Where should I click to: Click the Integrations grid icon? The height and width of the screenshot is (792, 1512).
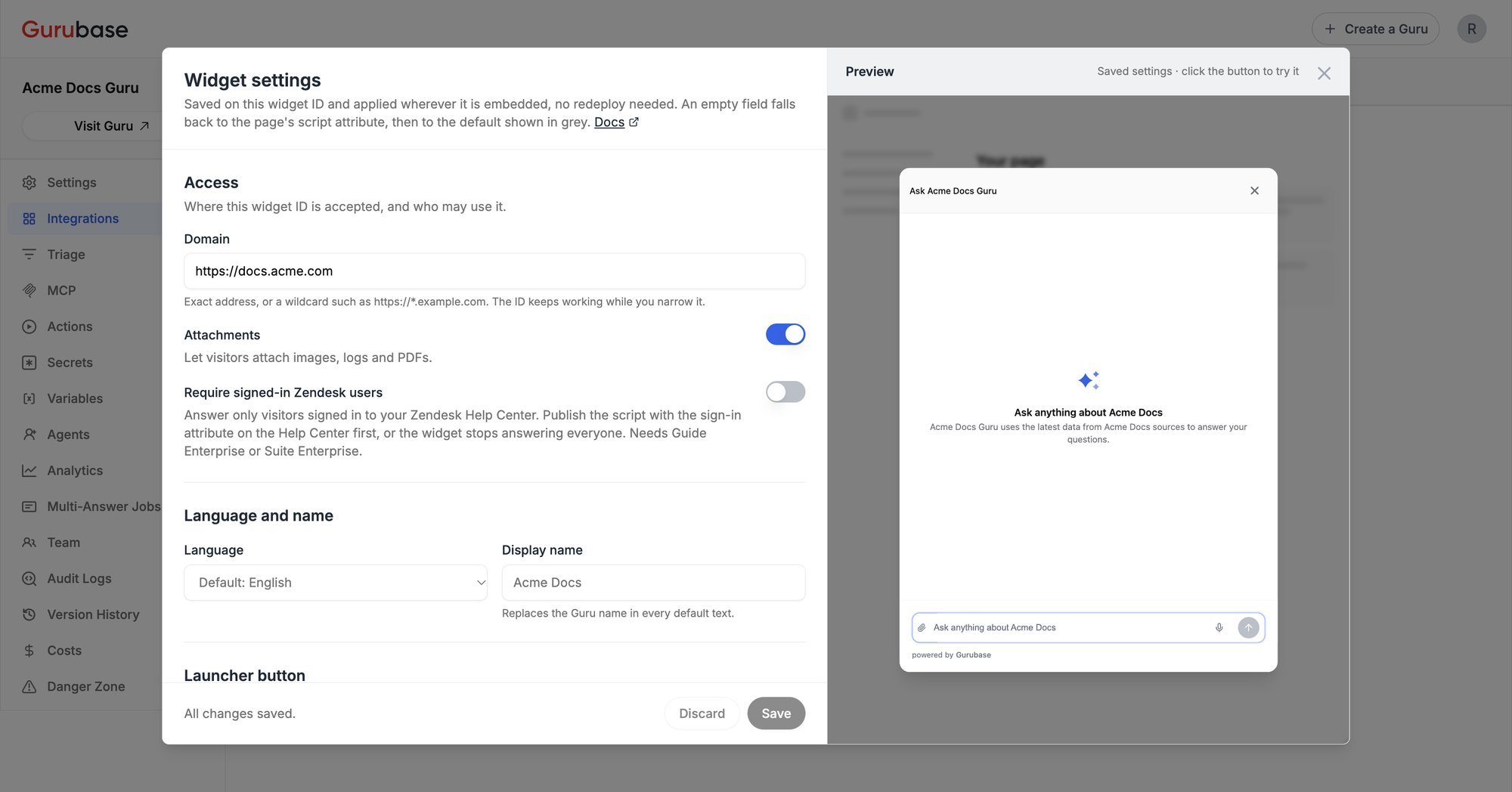[x=29, y=218]
